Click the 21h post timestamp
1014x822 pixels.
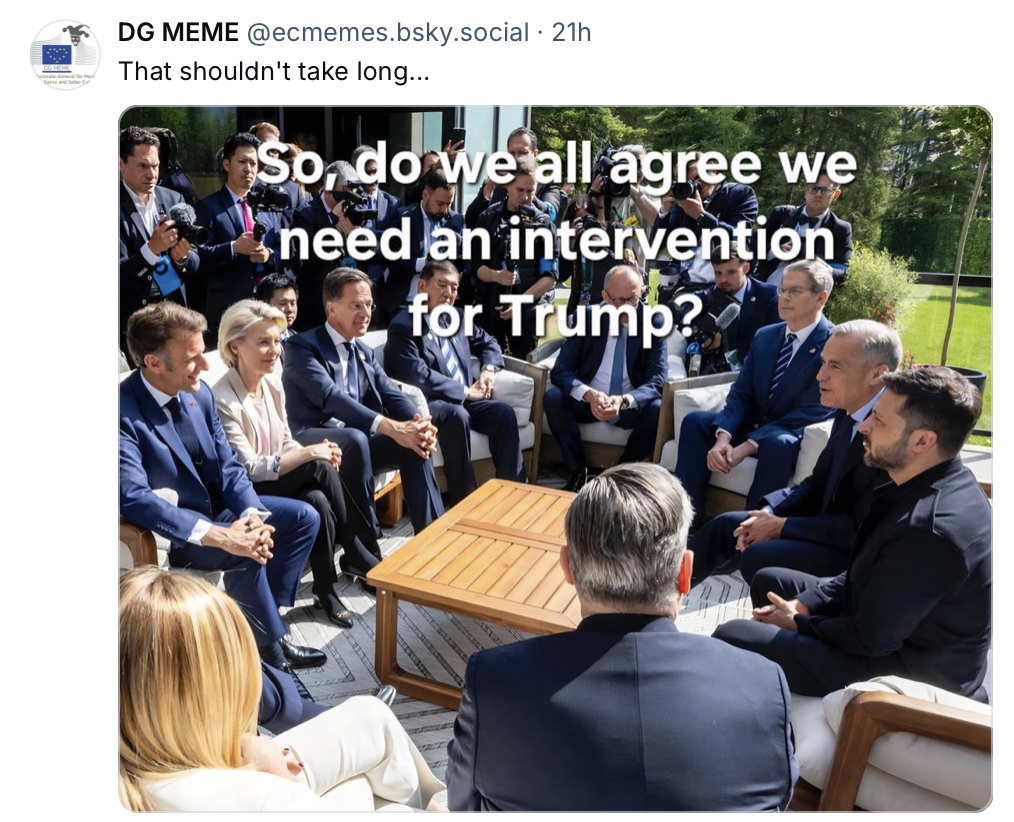571,33
